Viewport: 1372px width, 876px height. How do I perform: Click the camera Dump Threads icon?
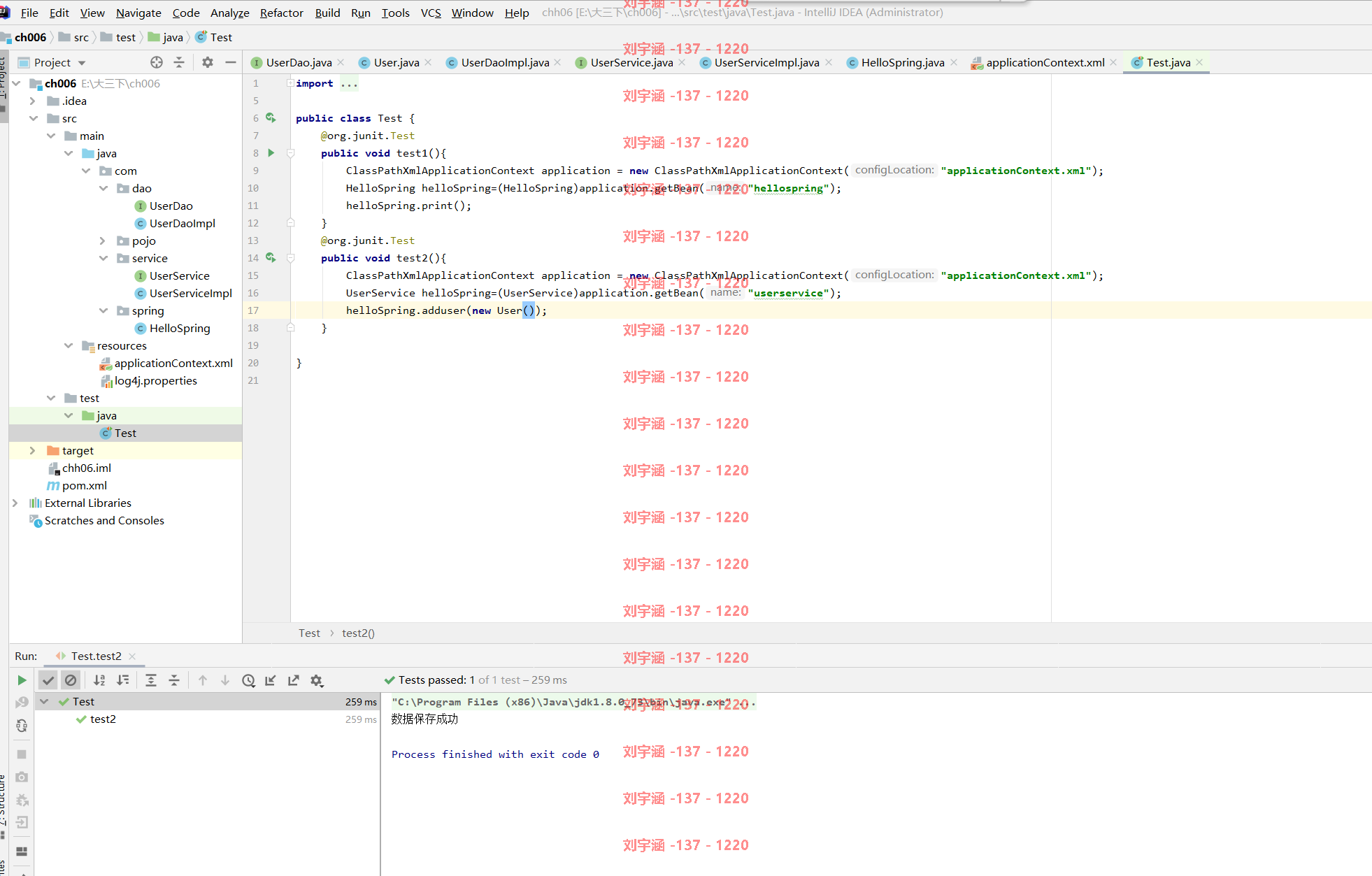[22, 777]
